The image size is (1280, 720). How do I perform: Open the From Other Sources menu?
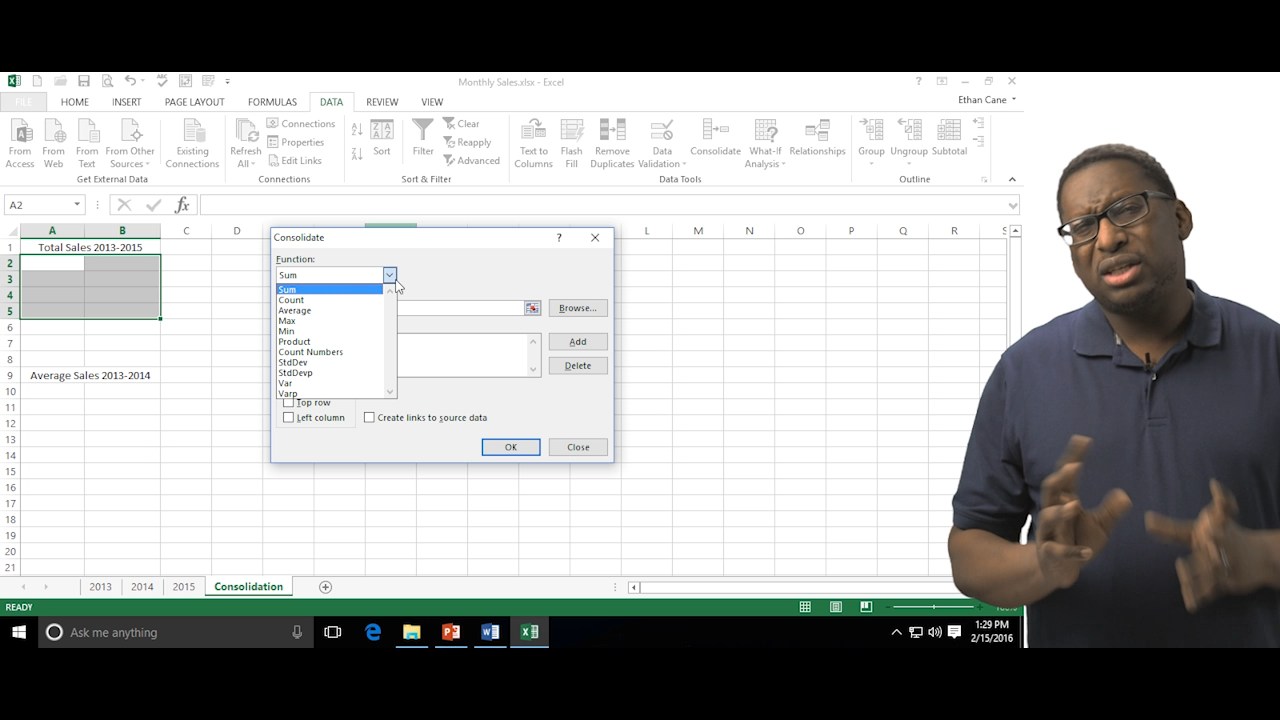131,143
